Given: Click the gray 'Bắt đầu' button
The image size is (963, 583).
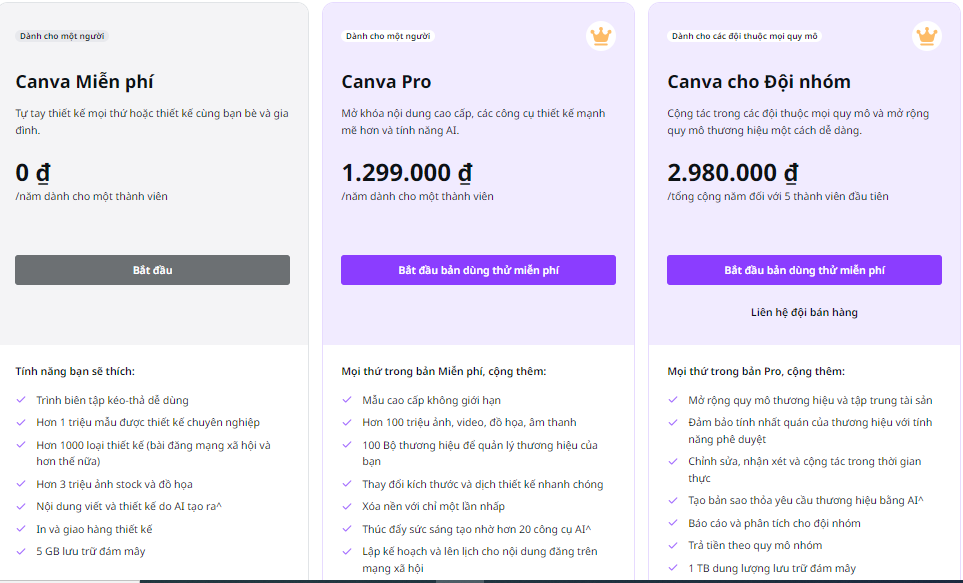Looking at the screenshot, I should pos(152,270).
